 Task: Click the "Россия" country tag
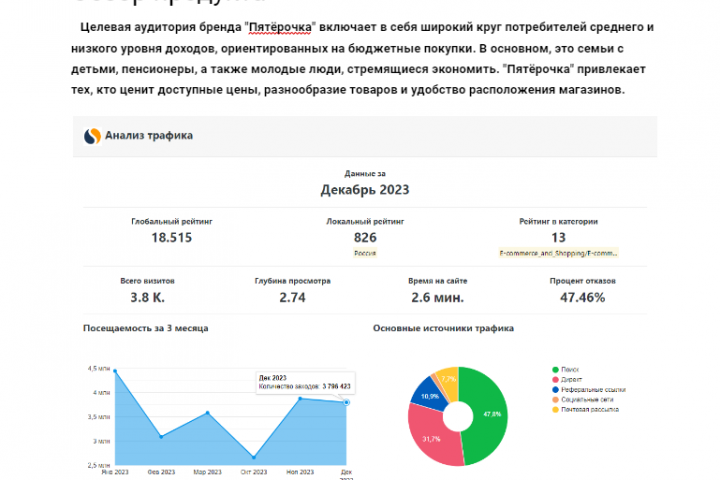pos(365,253)
